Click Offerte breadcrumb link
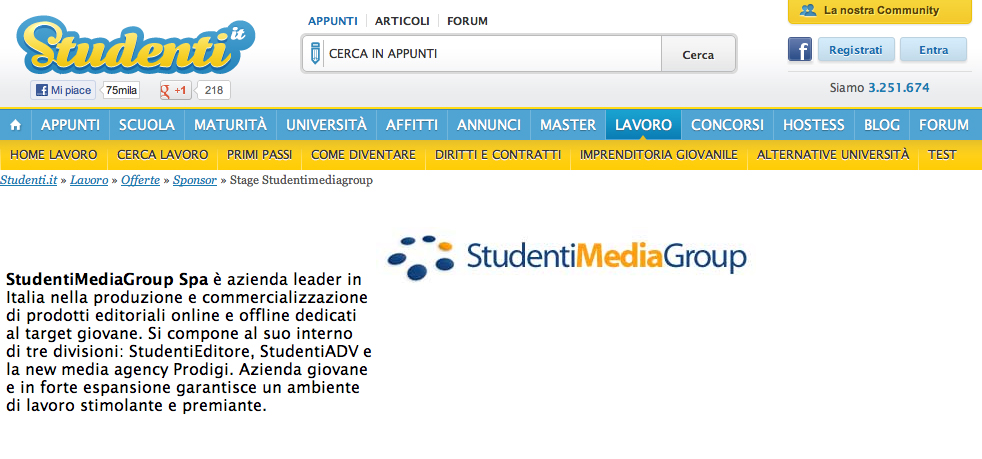The height and width of the screenshot is (459, 982). 140,180
